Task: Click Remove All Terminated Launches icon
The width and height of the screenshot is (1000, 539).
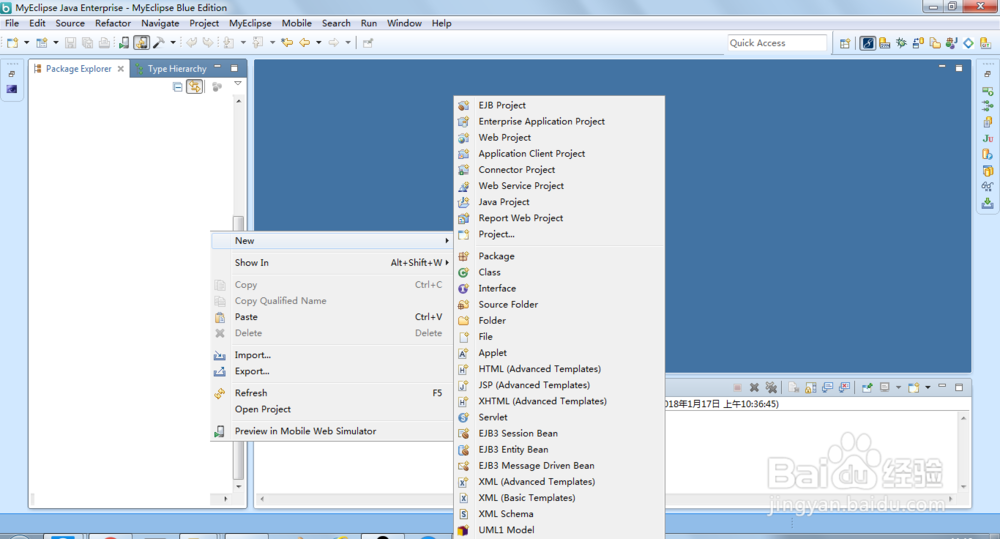Action: [771, 387]
